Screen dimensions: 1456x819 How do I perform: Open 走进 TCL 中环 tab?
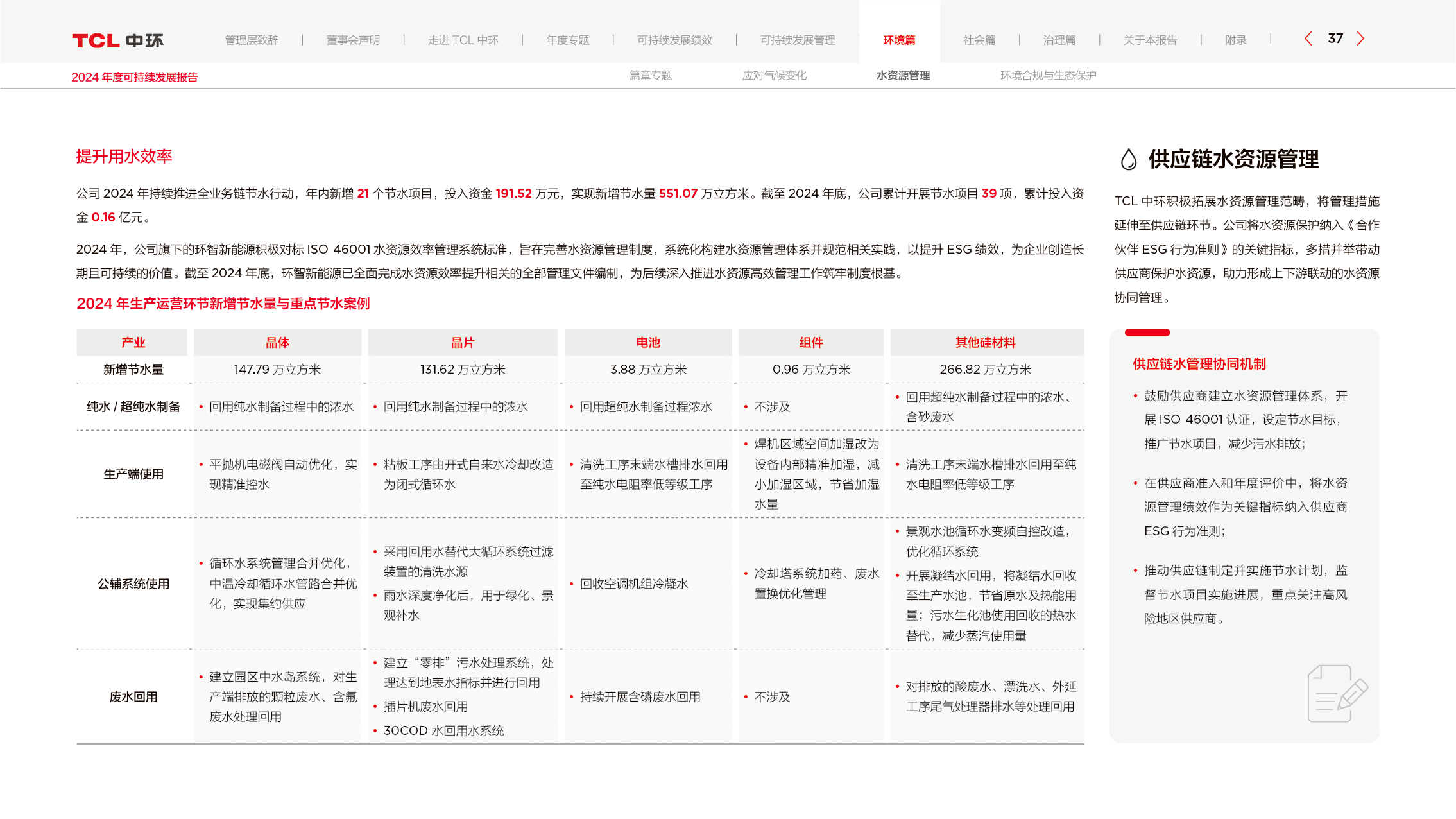(463, 40)
